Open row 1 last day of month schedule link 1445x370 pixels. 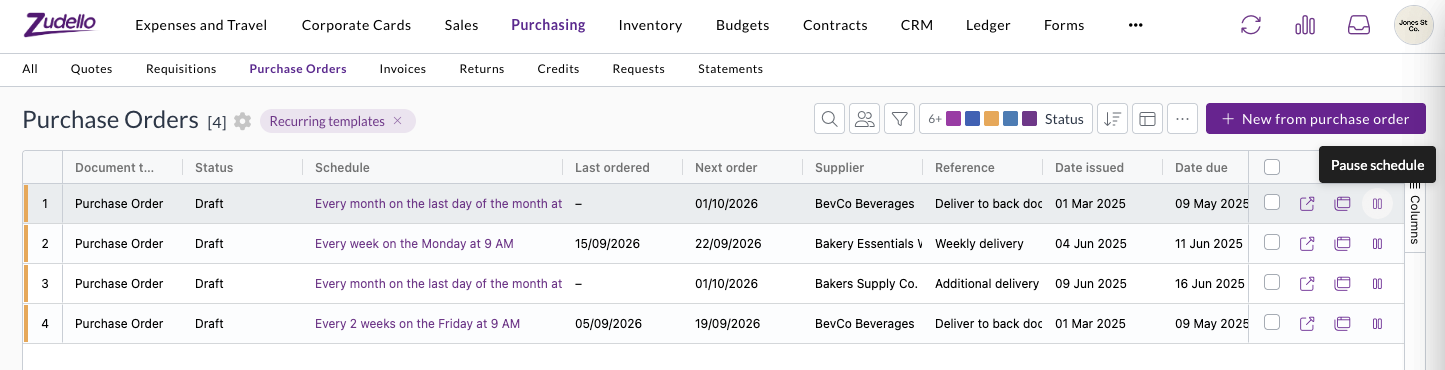click(x=438, y=203)
